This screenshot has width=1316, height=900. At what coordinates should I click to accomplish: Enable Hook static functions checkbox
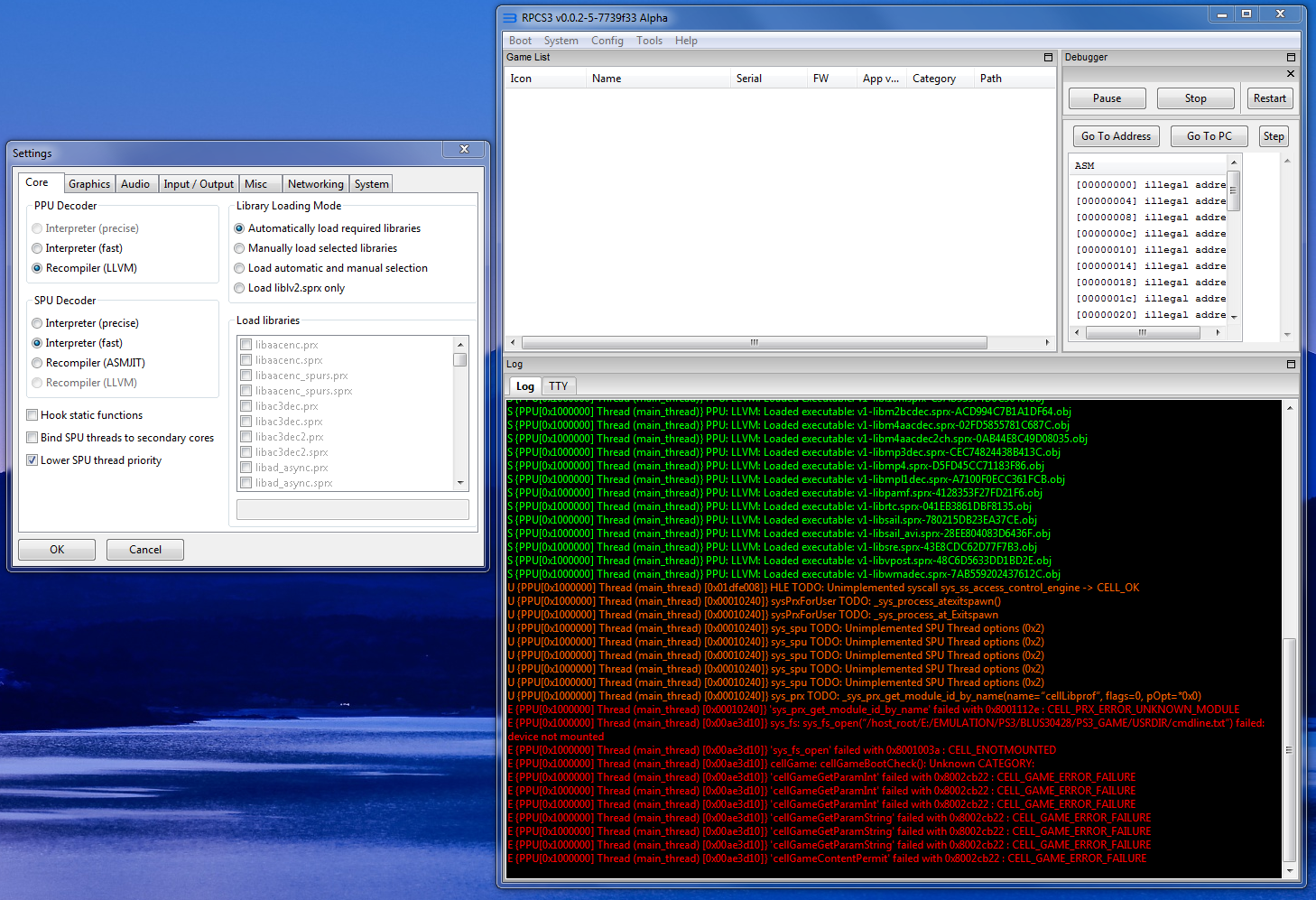tap(32, 415)
